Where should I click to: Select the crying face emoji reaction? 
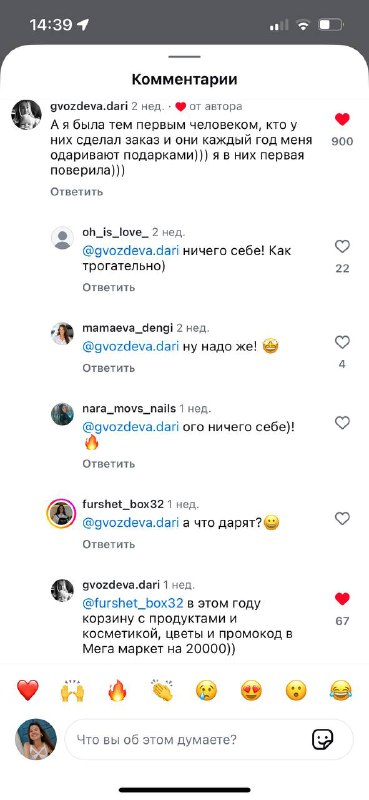[x=207, y=691]
